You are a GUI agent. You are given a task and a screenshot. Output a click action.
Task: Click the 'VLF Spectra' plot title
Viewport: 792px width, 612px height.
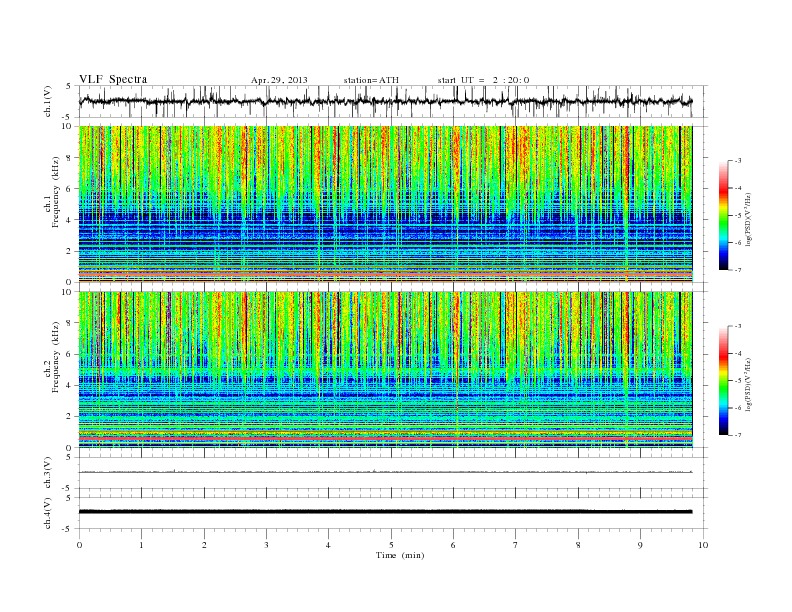[x=113, y=79]
